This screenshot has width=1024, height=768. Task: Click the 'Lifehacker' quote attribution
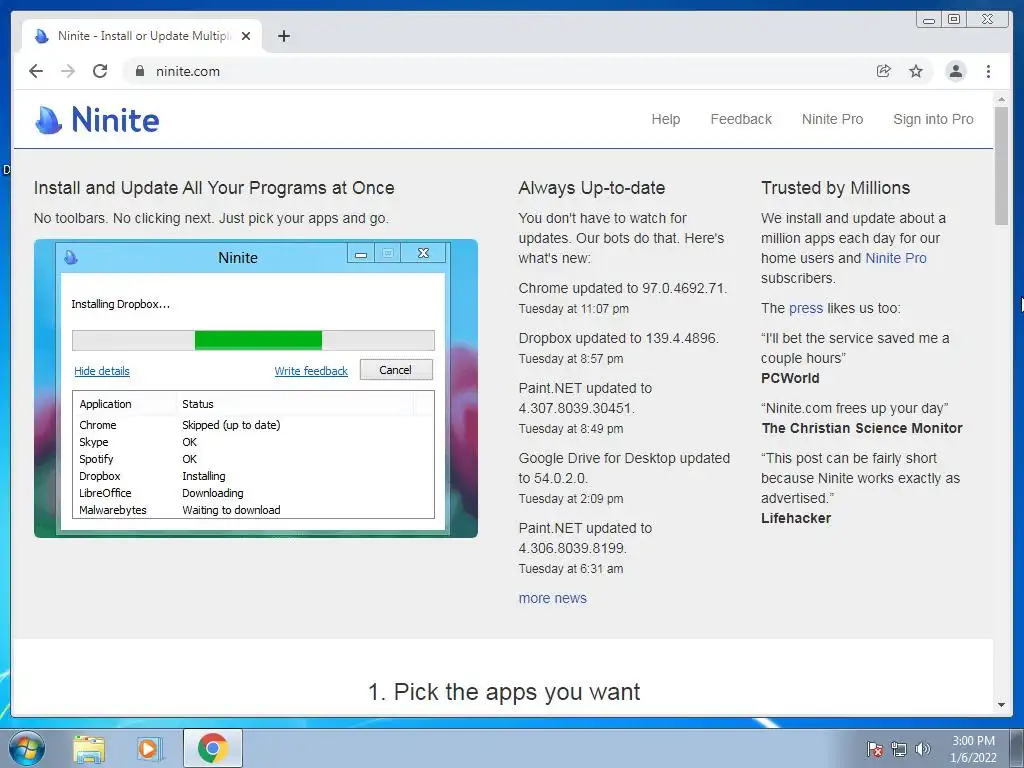tap(796, 519)
